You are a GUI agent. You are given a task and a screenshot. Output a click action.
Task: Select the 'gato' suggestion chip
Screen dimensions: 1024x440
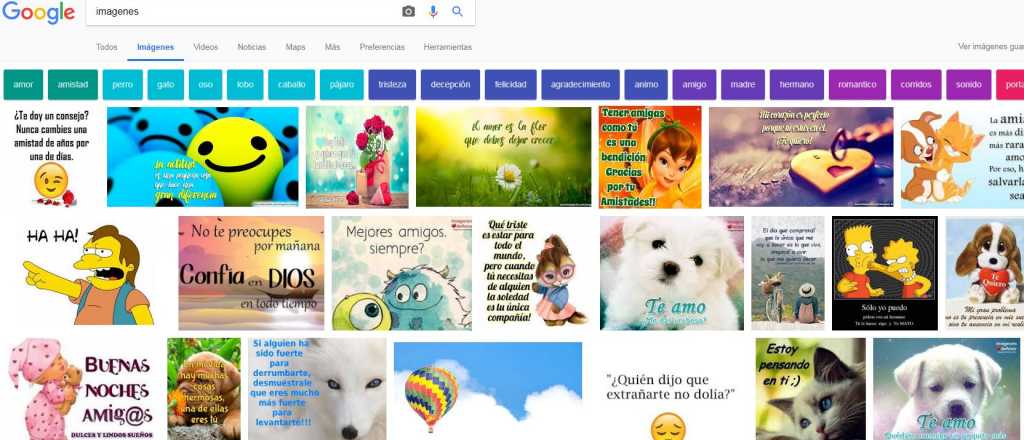[166, 85]
